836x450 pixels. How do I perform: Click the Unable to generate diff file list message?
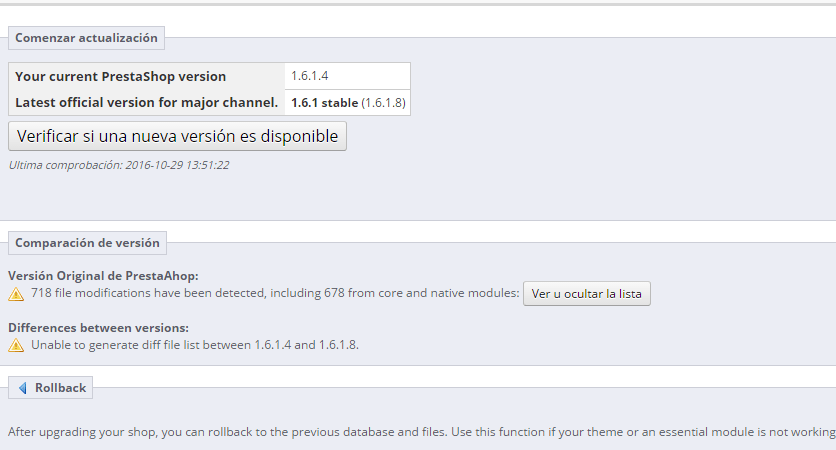point(195,345)
